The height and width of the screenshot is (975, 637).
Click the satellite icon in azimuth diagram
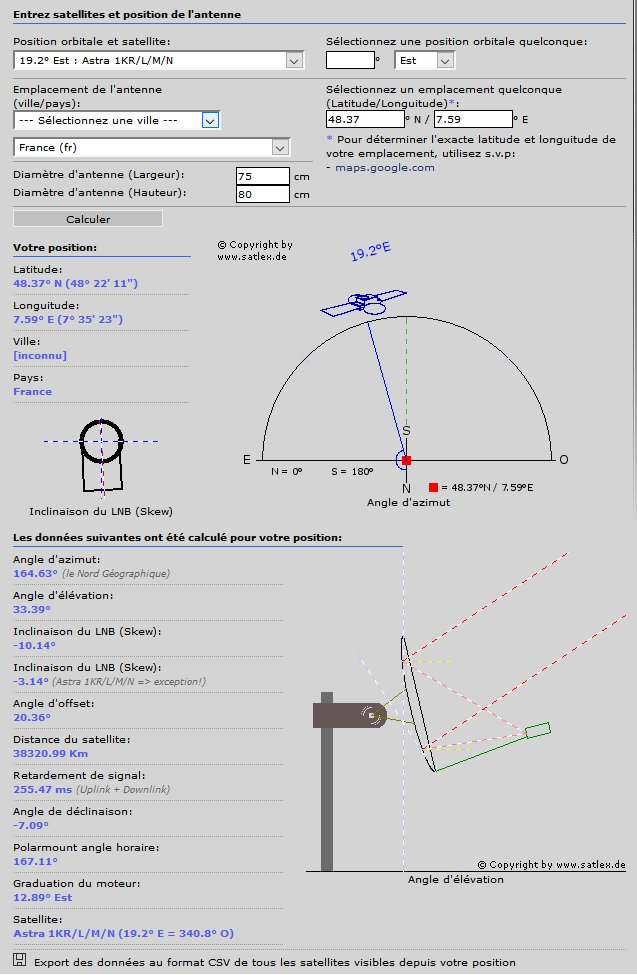[x=363, y=303]
